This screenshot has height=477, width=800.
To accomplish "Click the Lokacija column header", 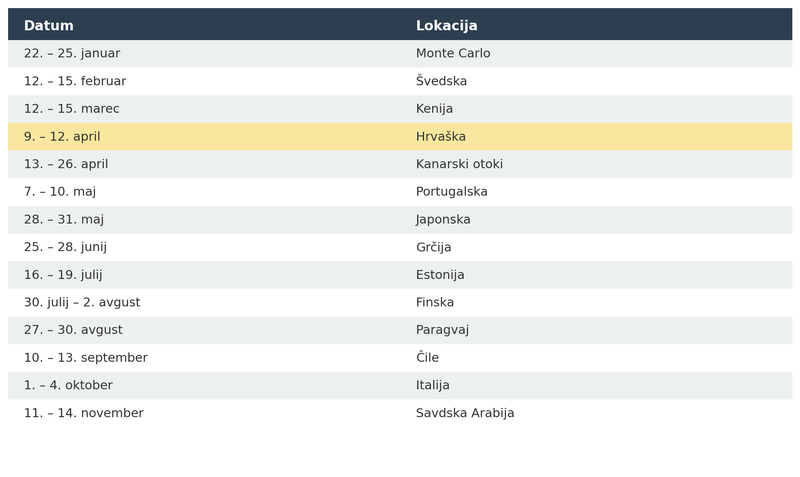I will click(596, 25).
